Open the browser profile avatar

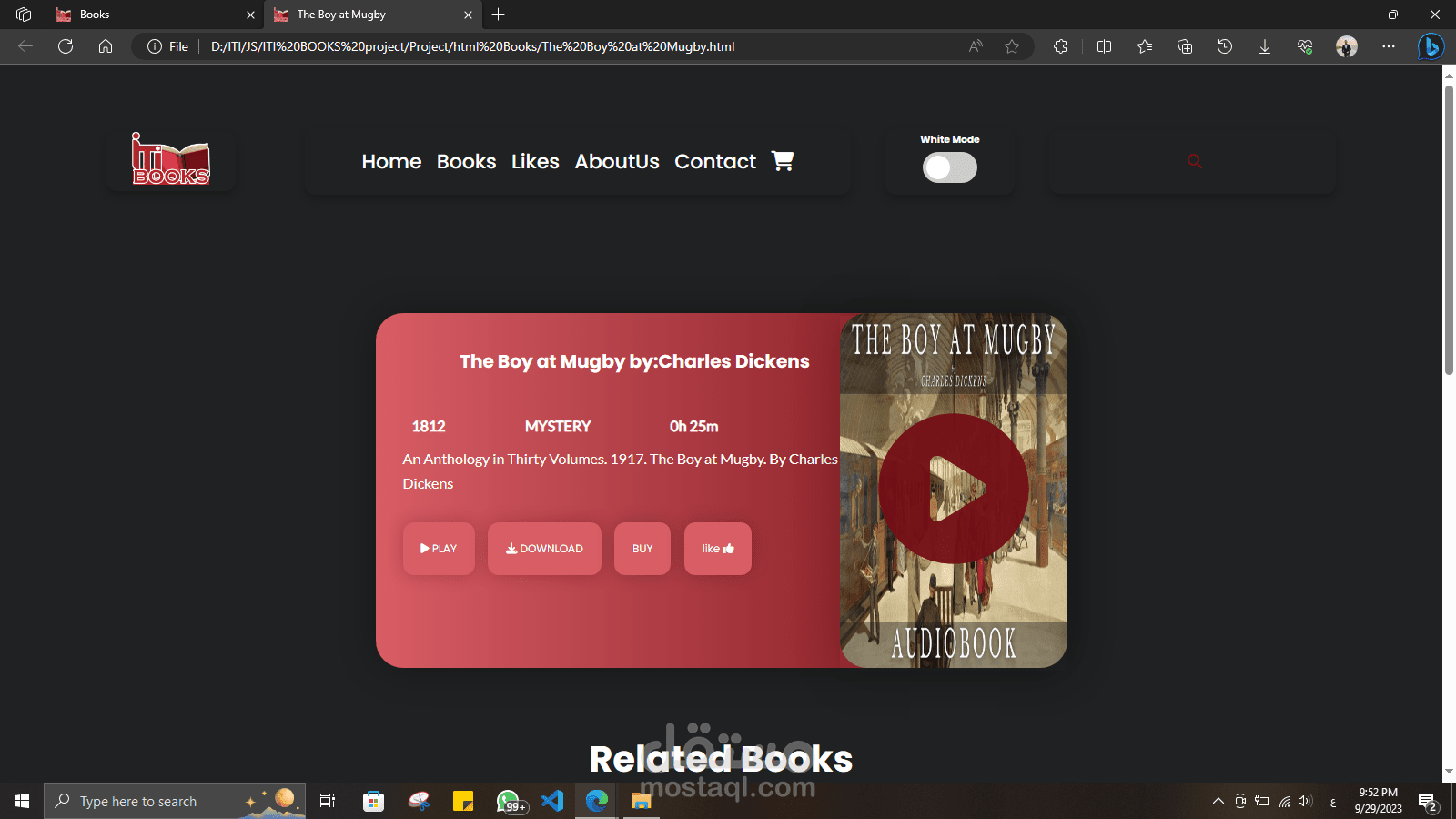coord(1347,46)
